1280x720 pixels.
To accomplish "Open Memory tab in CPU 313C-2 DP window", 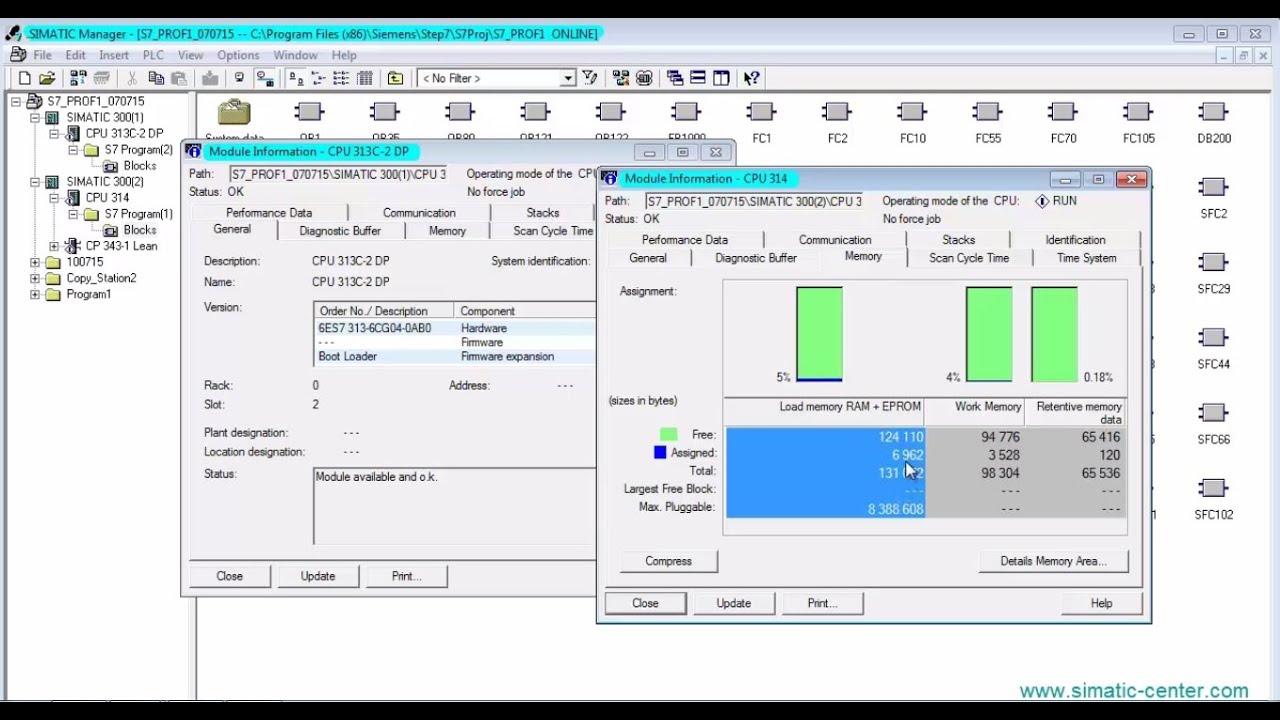I will (x=447, y=231).
